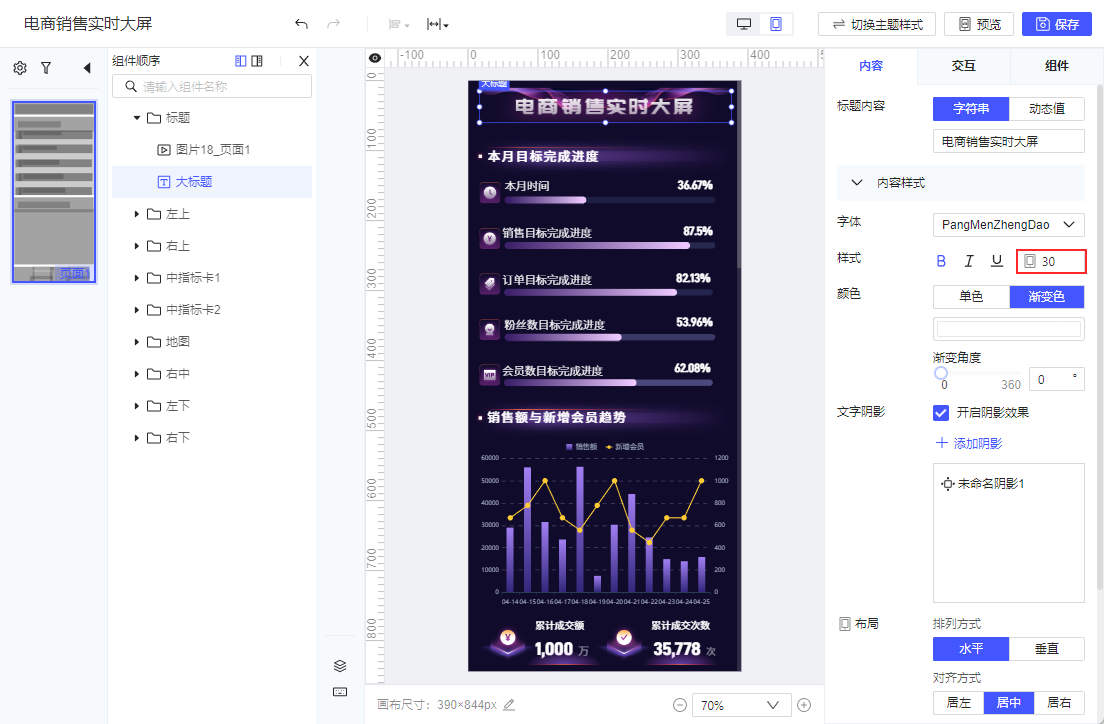1104x724 pixels.
Task: Open the 70% zoom dropdown
Action: point(741,705)
